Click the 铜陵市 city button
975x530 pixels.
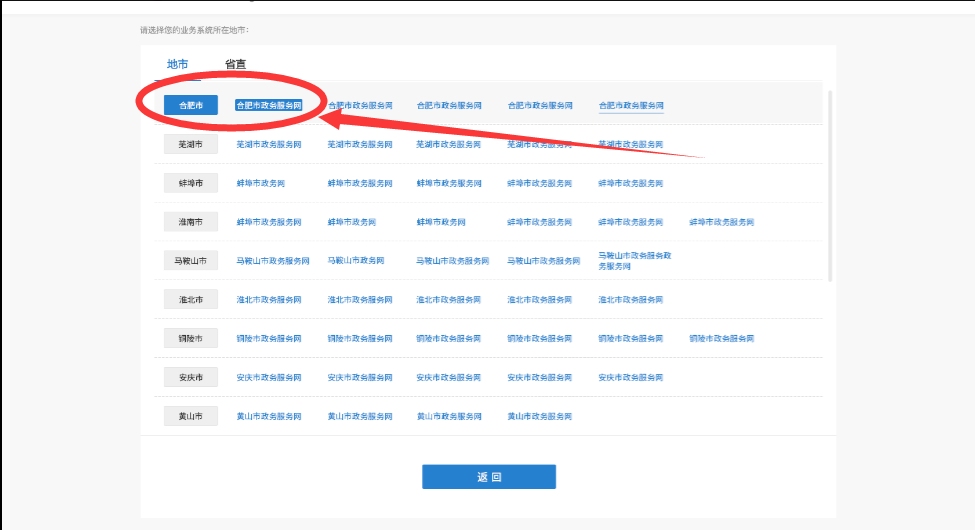click(190, 338)
